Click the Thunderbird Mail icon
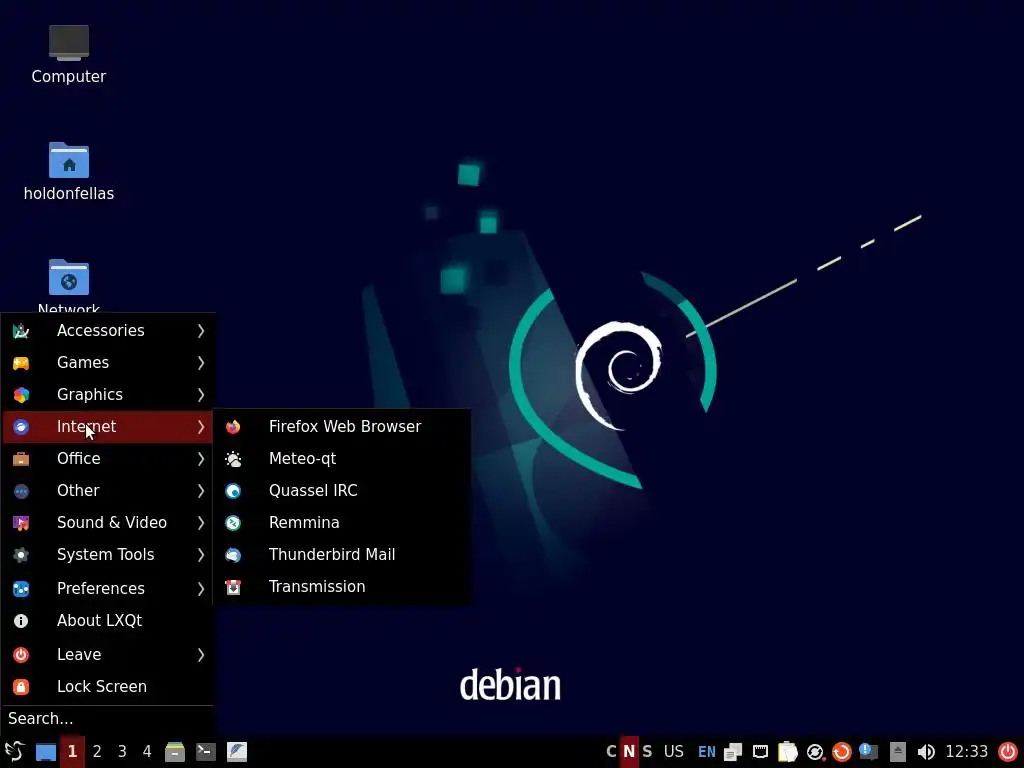1024x768 pixels. 233,554
